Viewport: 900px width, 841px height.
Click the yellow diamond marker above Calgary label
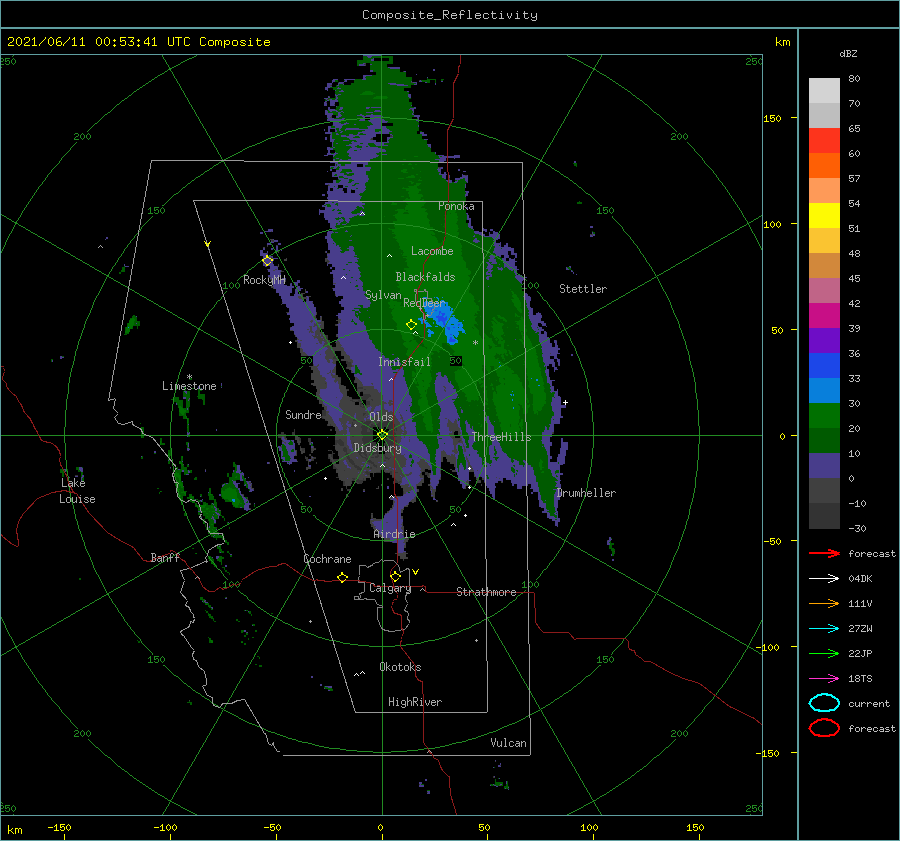[x=395, y=576]
